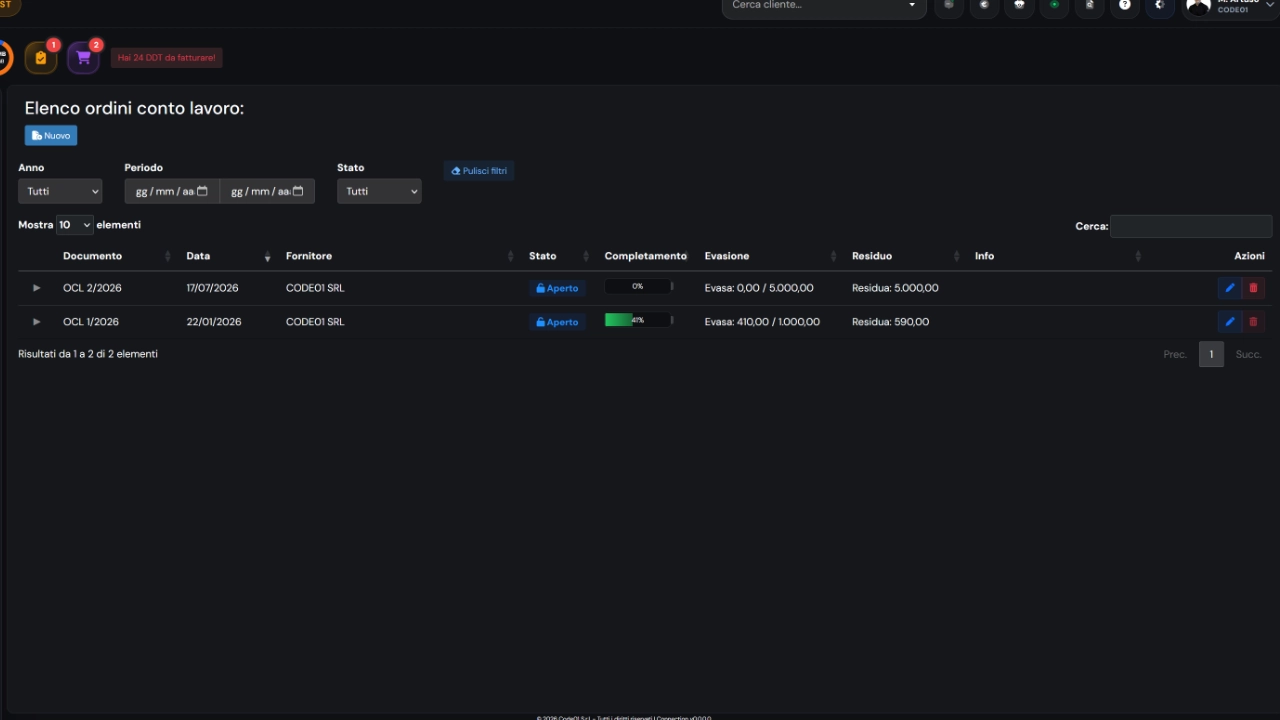Sort table by Data column
Viewport: 1280px width, 720px height.
(x=227, y=256)
